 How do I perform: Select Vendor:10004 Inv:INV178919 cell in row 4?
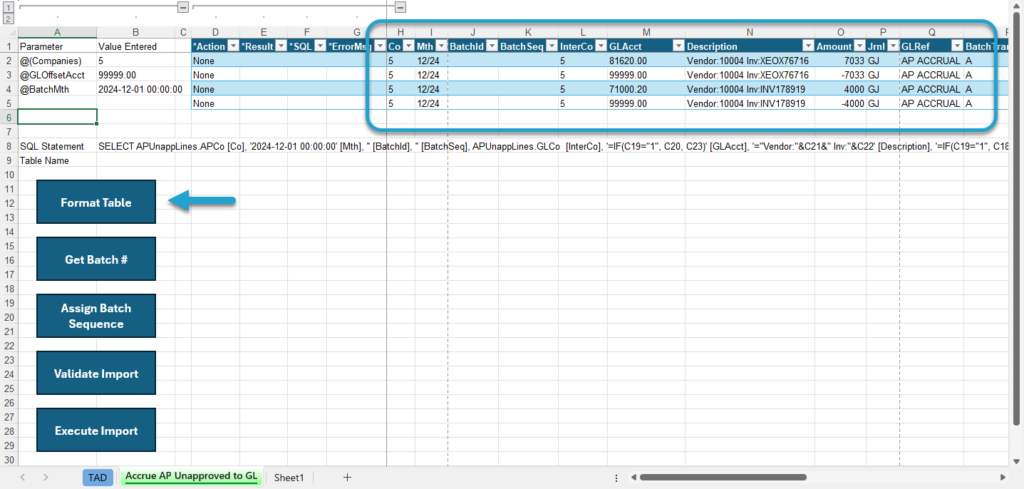750,89
